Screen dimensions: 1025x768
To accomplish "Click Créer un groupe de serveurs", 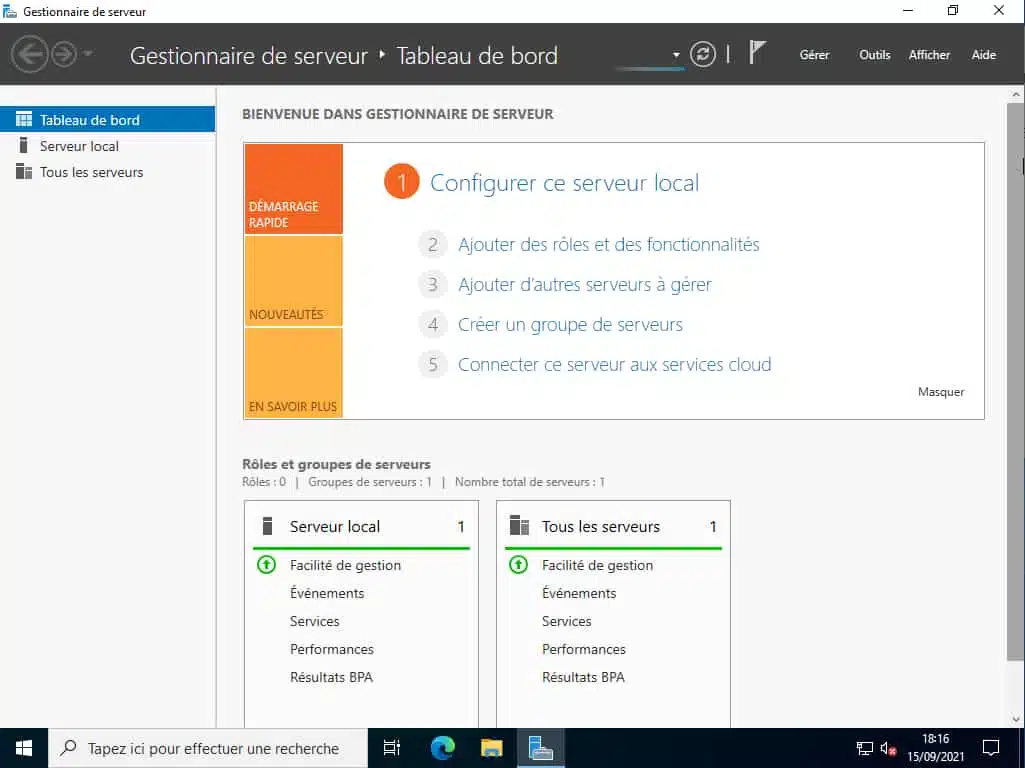I will (x=570, y=324).
